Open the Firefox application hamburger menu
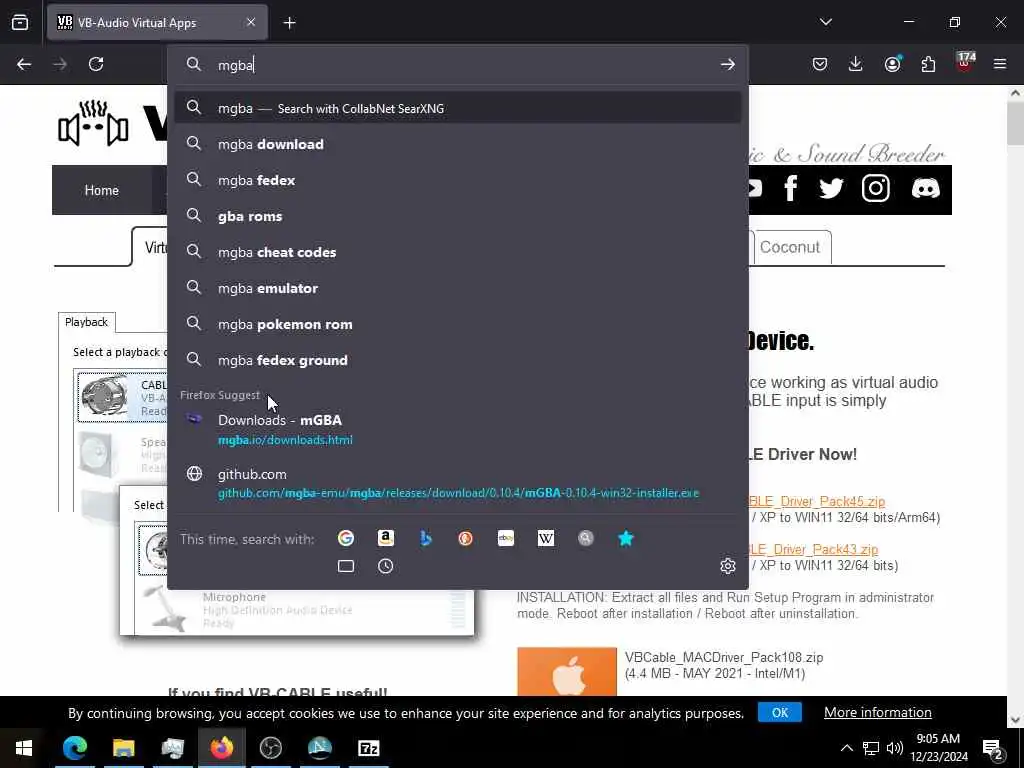Screen dimensions: 1024x768 (x=1000, y=64)
